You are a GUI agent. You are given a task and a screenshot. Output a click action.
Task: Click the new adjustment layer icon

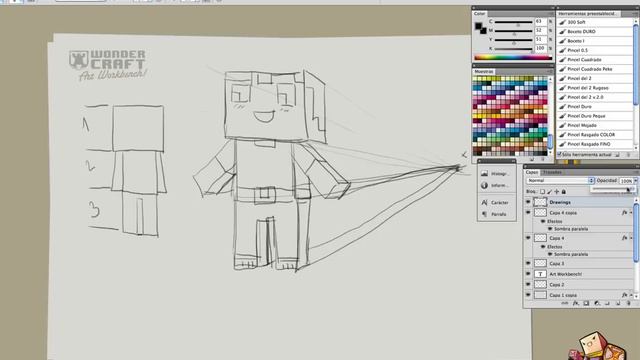coord(597,303)
